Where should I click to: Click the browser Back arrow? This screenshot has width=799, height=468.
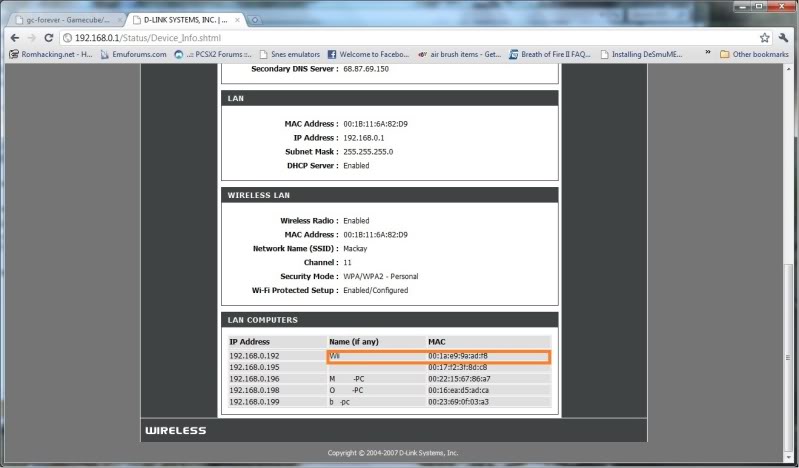(14, 37)
